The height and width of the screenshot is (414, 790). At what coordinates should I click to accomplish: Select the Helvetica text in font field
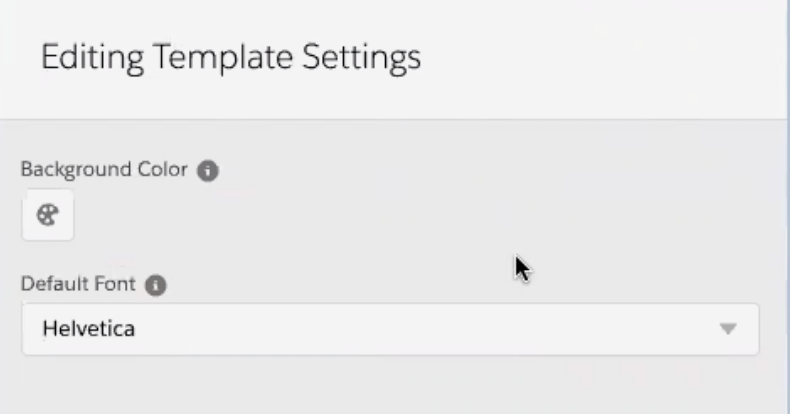tap(89, 329)
